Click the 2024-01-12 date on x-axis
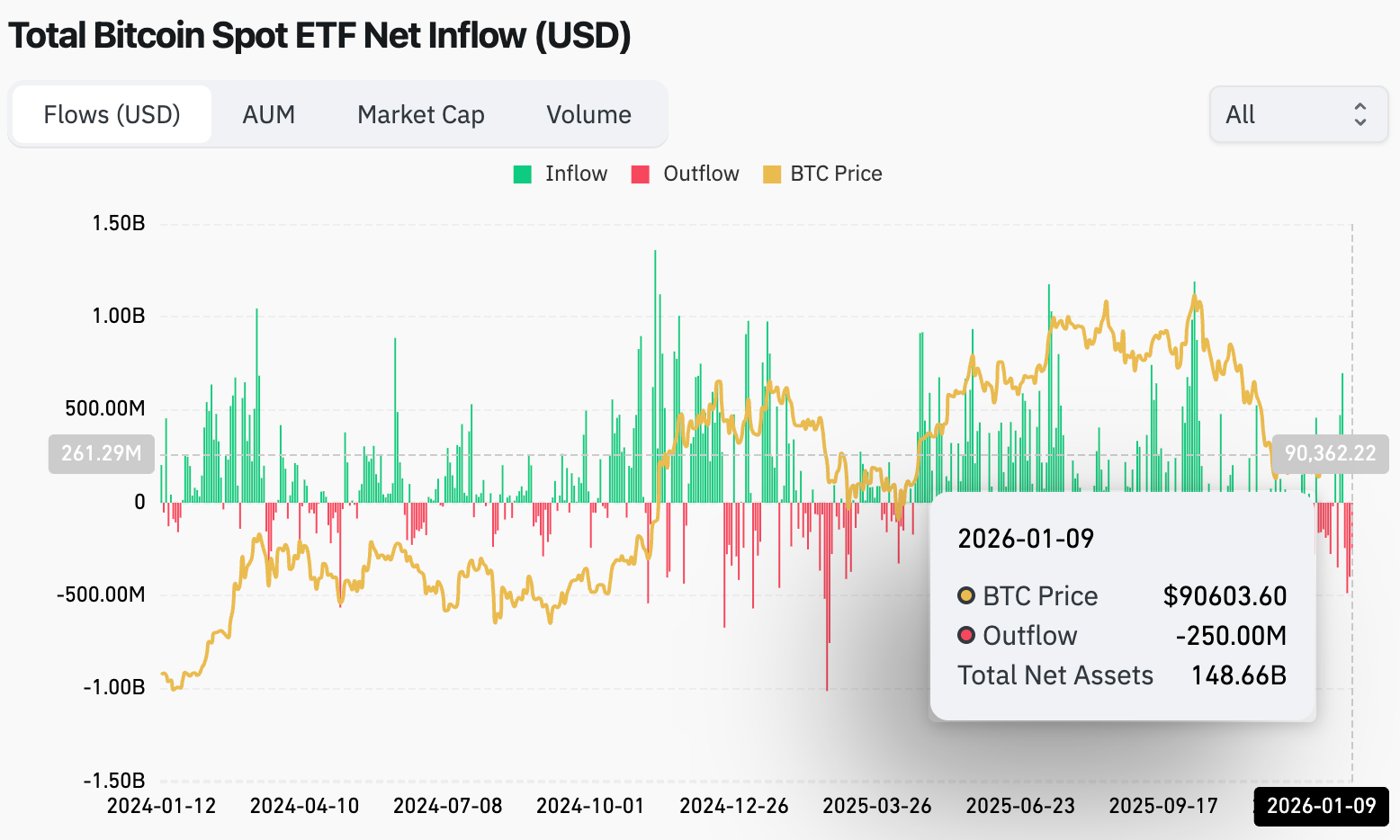 click(162, 805)
